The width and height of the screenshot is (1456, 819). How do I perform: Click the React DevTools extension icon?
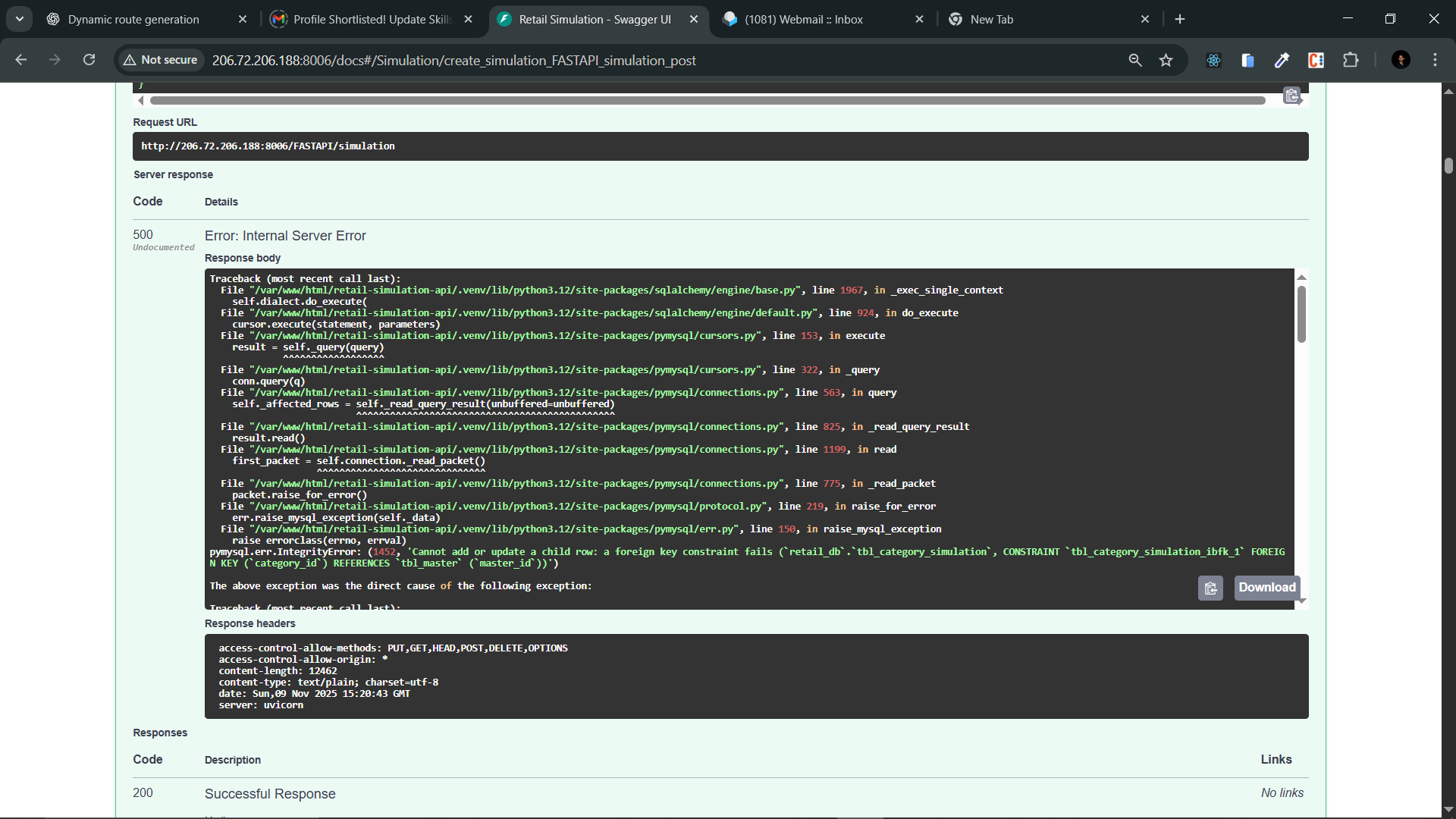coord(1213,60)
